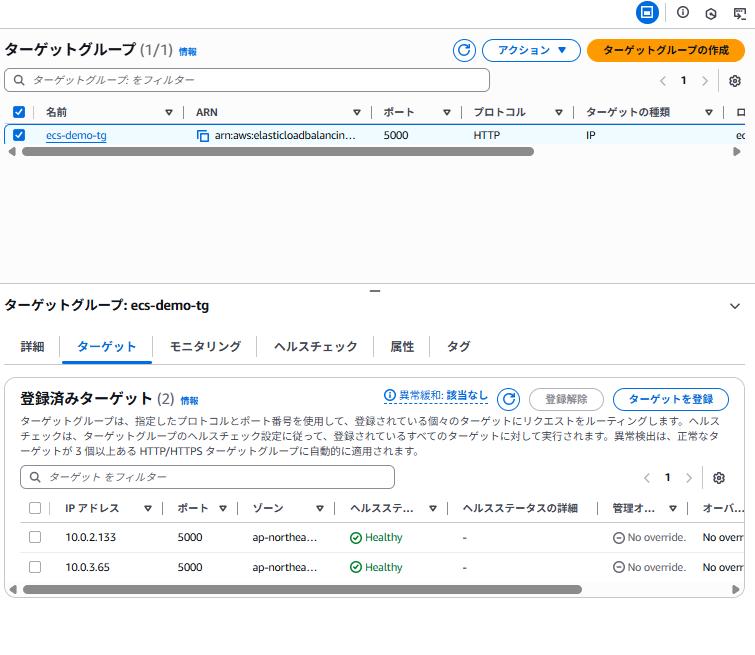Click search icon in target group filter

click(19, 80)
